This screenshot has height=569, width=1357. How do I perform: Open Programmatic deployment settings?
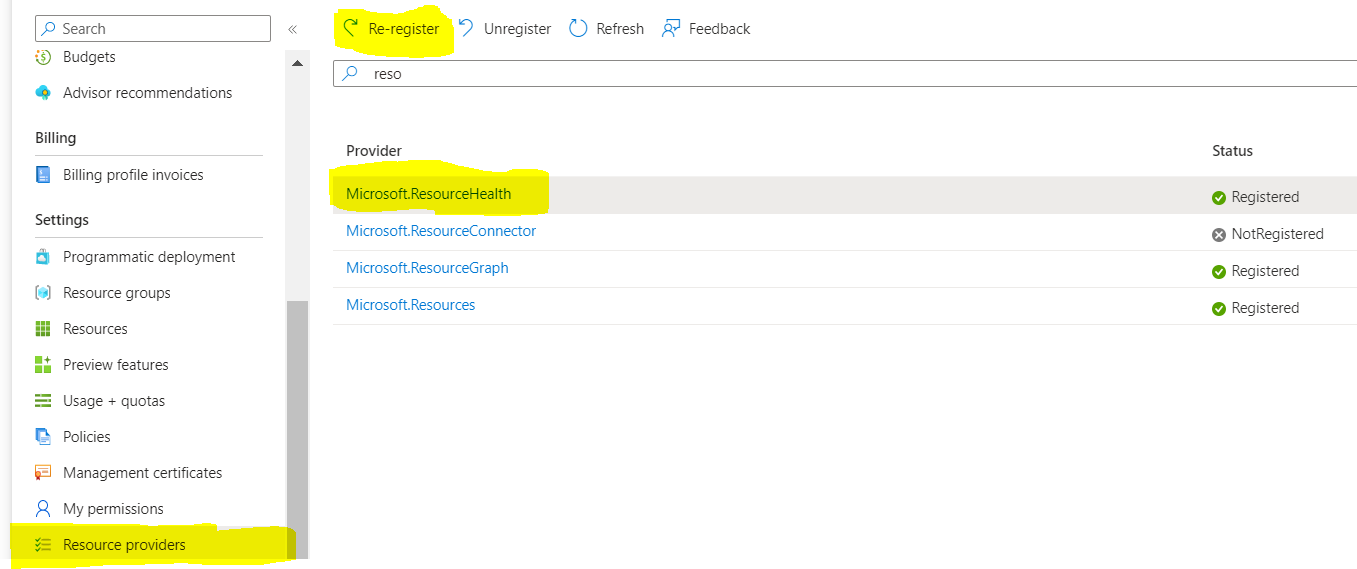tap(149, 257)
